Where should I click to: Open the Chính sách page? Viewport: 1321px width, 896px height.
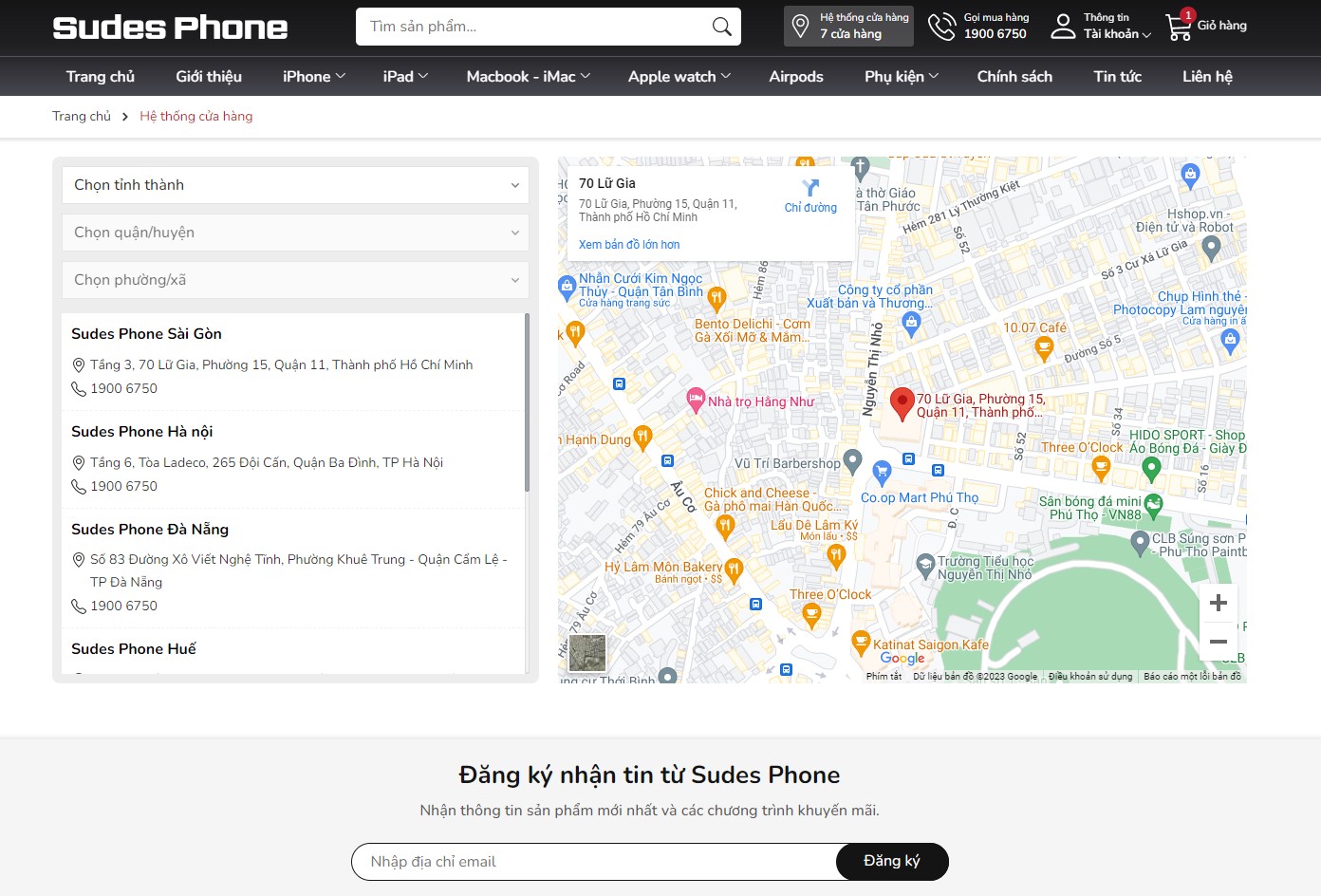(x=1014, y=77)
